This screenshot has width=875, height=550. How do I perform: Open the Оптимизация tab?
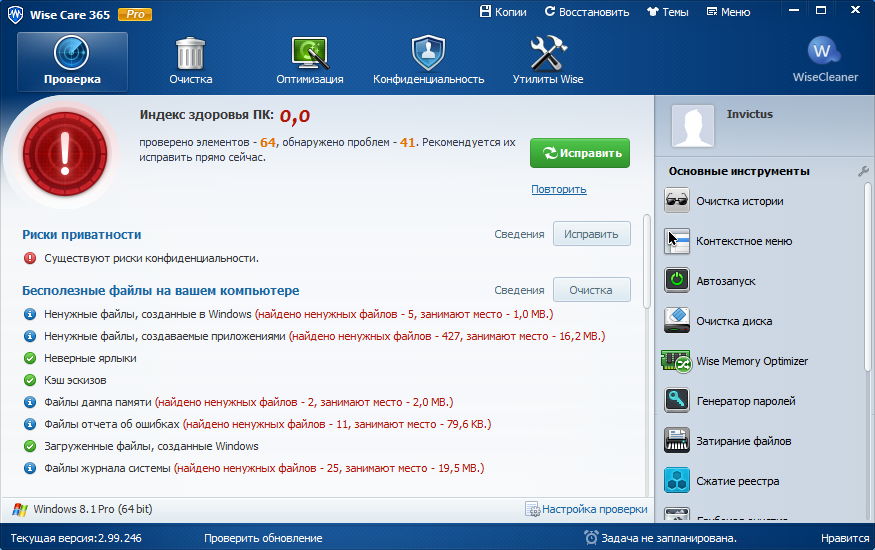click(310, 60)
